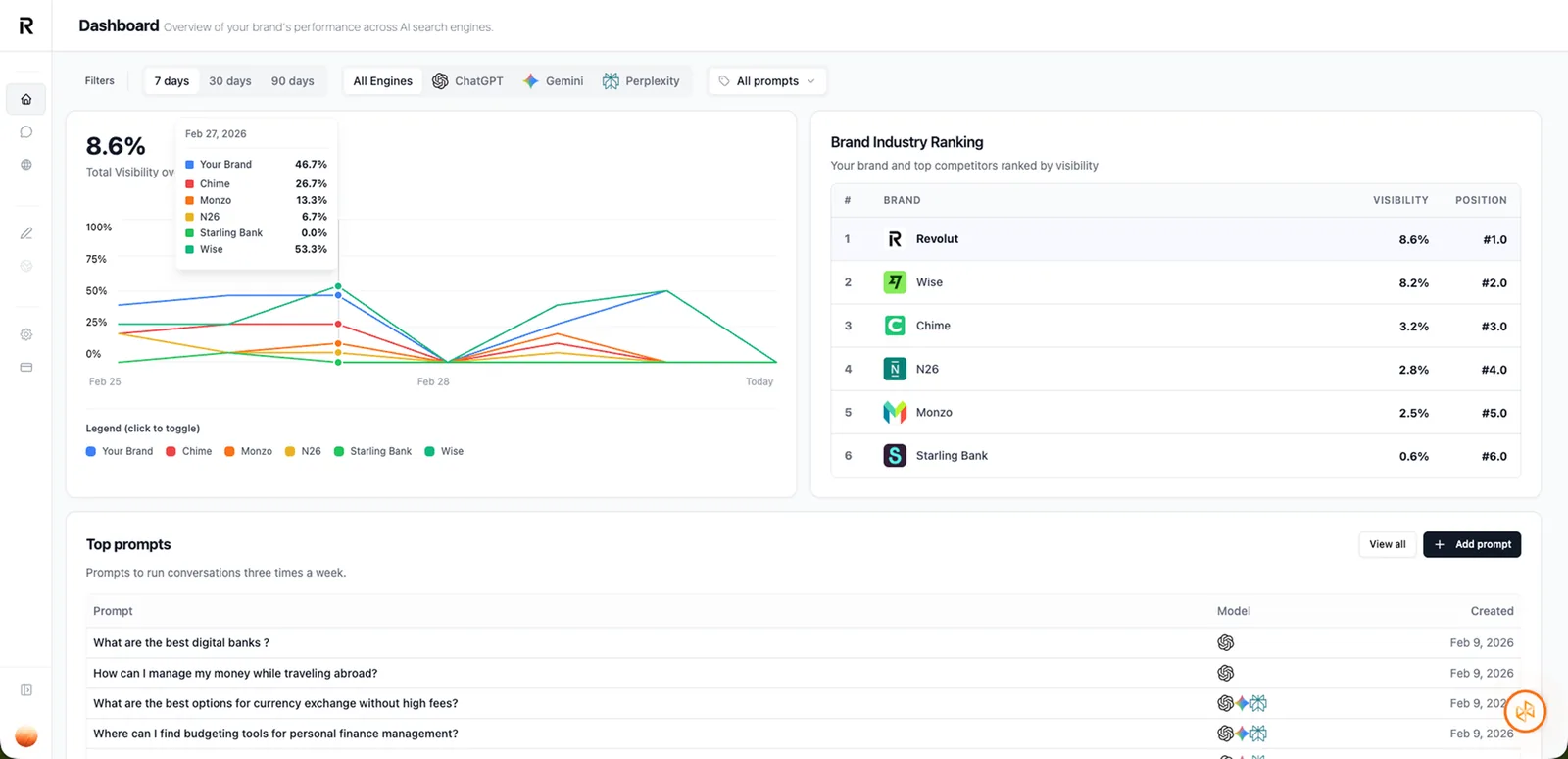This screenshot has width=1568, height=759.
Task: Click the Revolut brand logo in ranking
Action: point(895,239)
